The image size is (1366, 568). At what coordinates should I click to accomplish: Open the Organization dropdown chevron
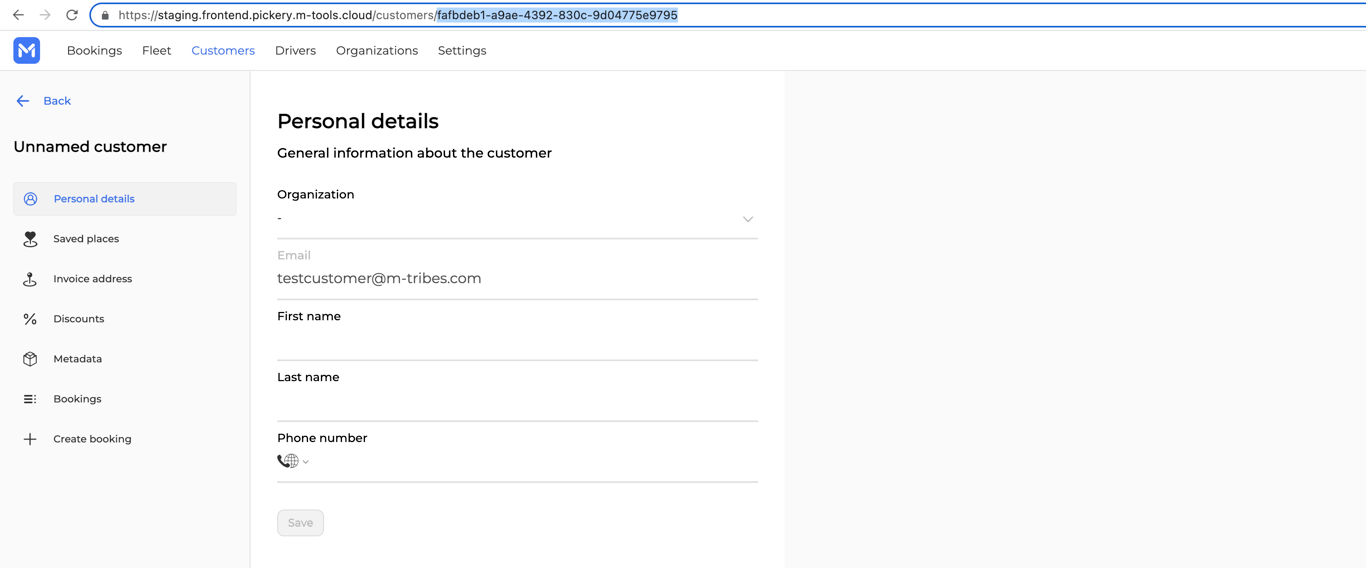748,219
